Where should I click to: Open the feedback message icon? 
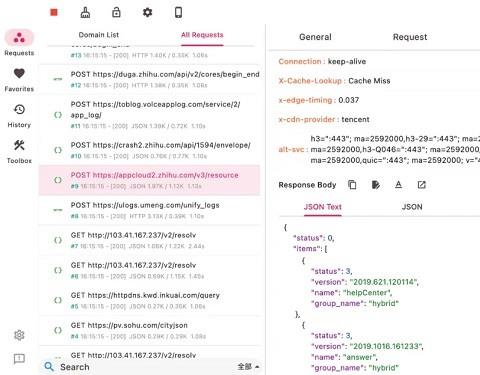click(19, 359)
